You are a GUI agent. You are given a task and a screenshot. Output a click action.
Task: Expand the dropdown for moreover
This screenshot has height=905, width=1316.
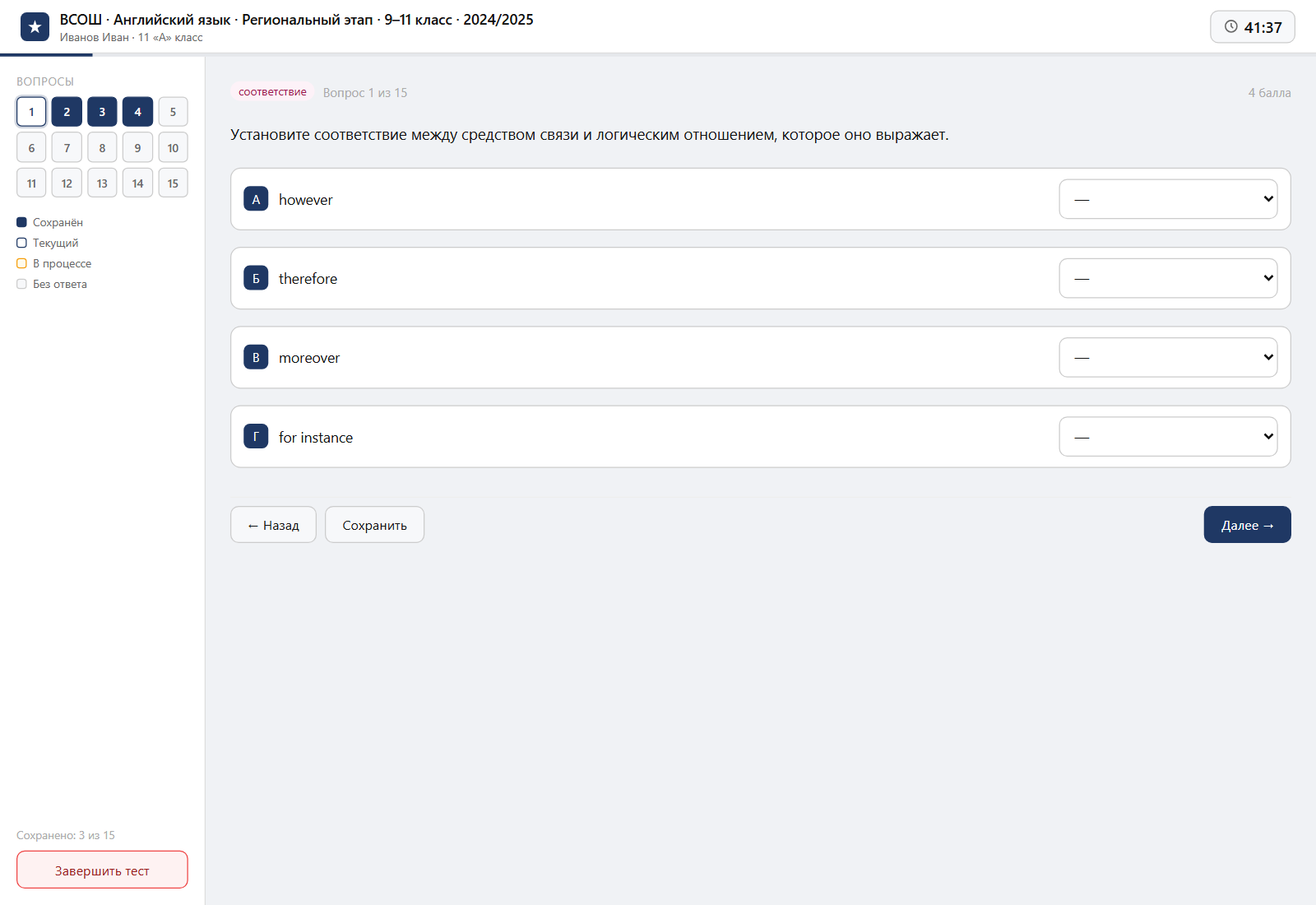1168,357
